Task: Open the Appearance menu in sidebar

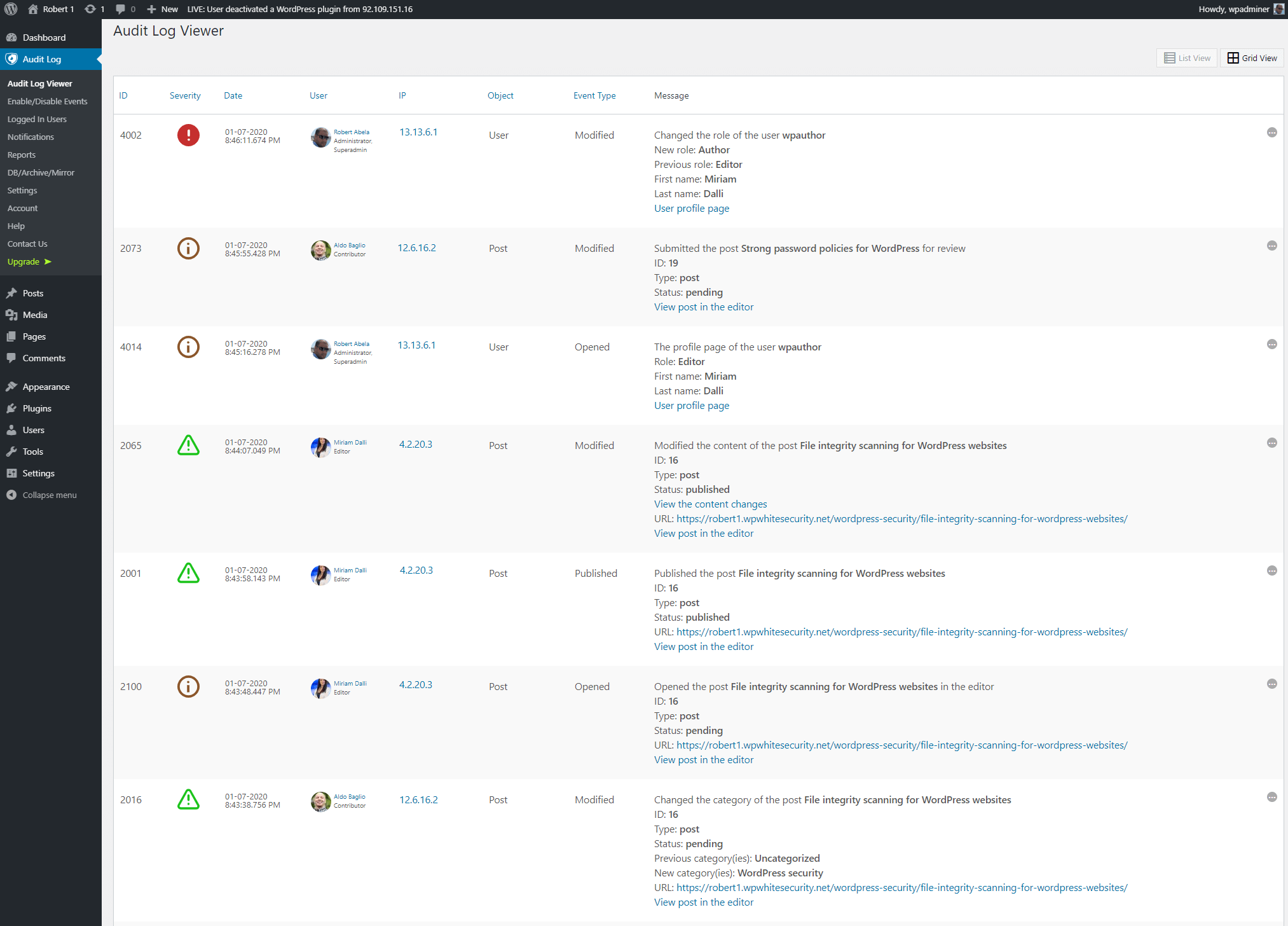Action: tap(46, 387)
